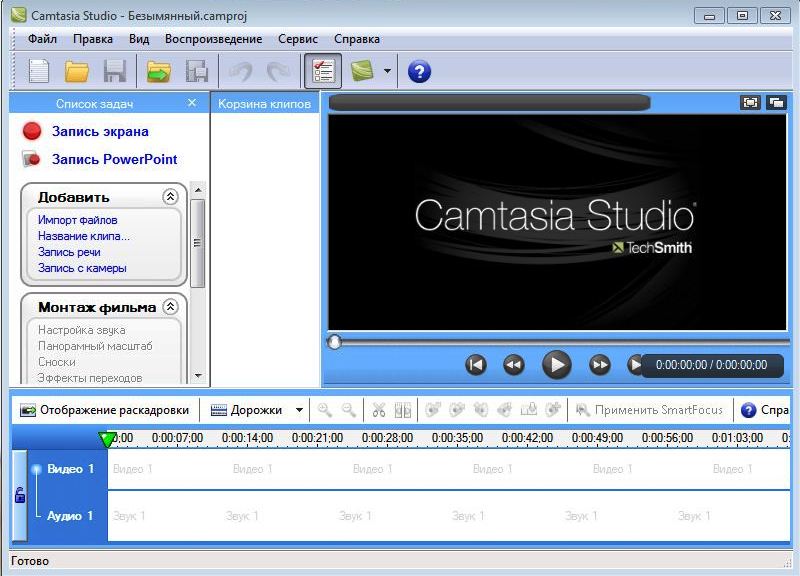The width and height of the screenshot is (800, 576).
Task: Toggle the task list panel checklist icon
Action: [323, 71]
